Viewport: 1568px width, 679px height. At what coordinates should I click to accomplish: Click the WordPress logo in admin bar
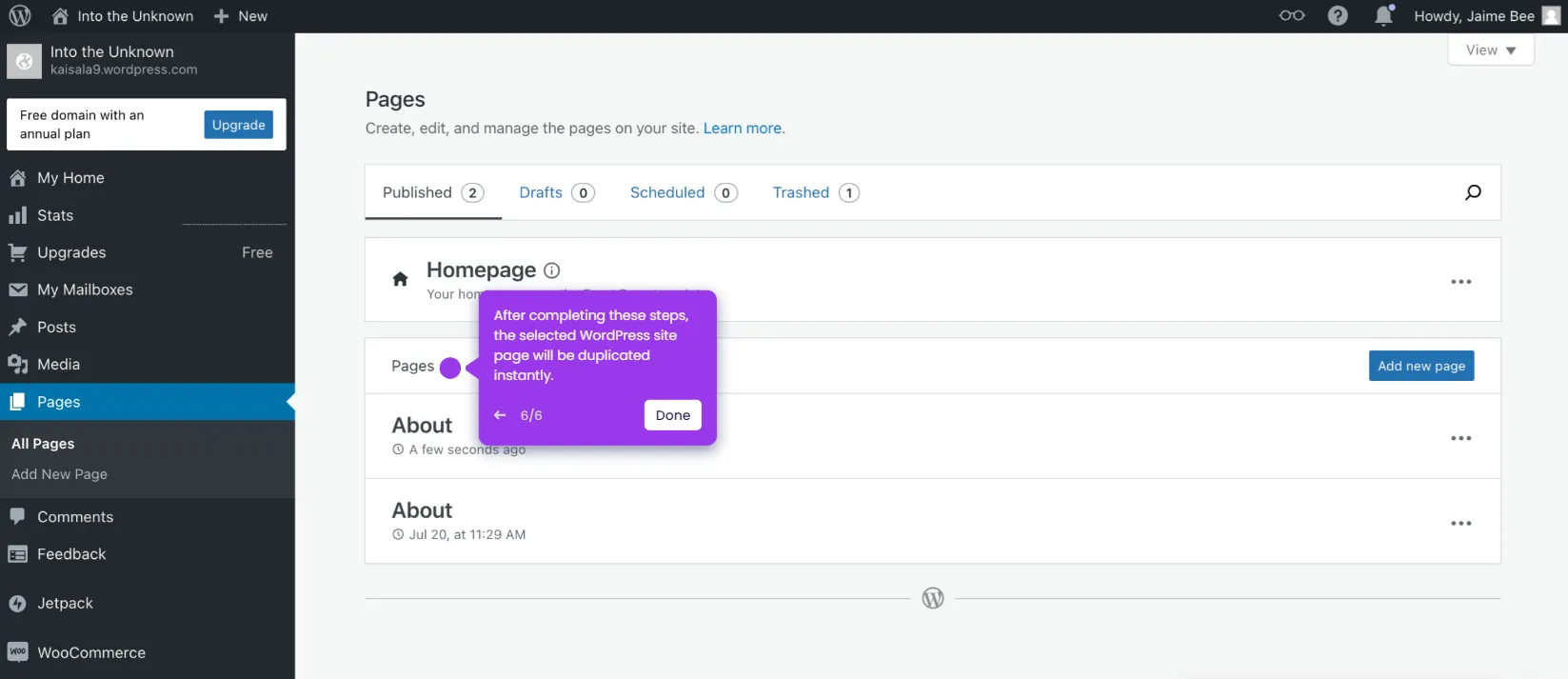20,16
